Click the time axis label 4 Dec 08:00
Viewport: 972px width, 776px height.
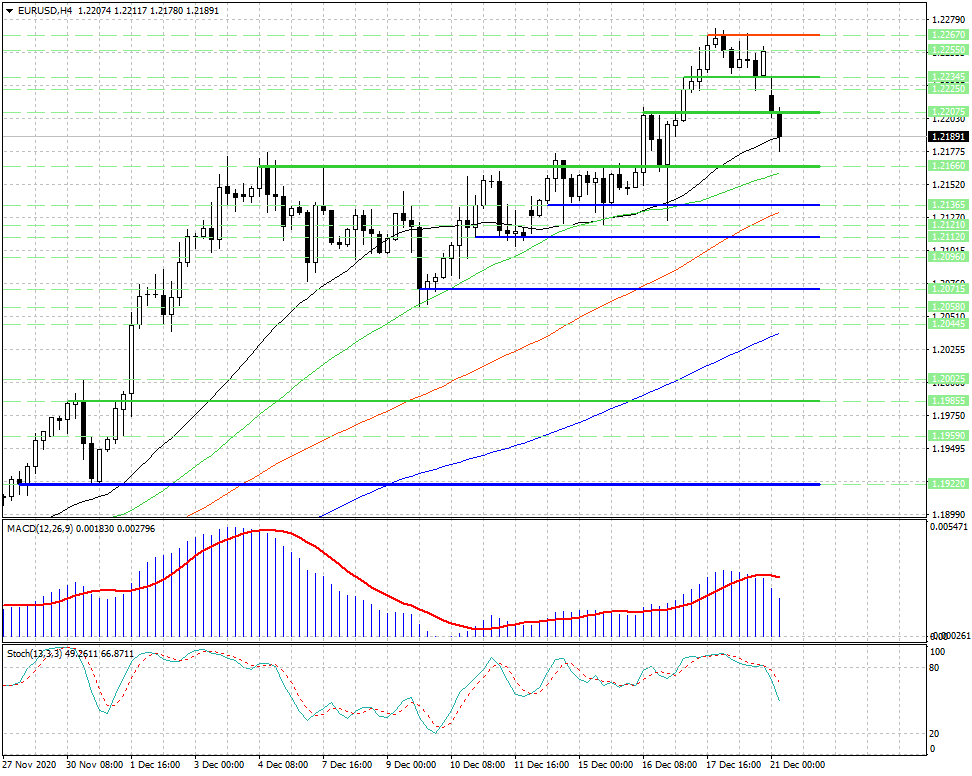click(283, 764)
